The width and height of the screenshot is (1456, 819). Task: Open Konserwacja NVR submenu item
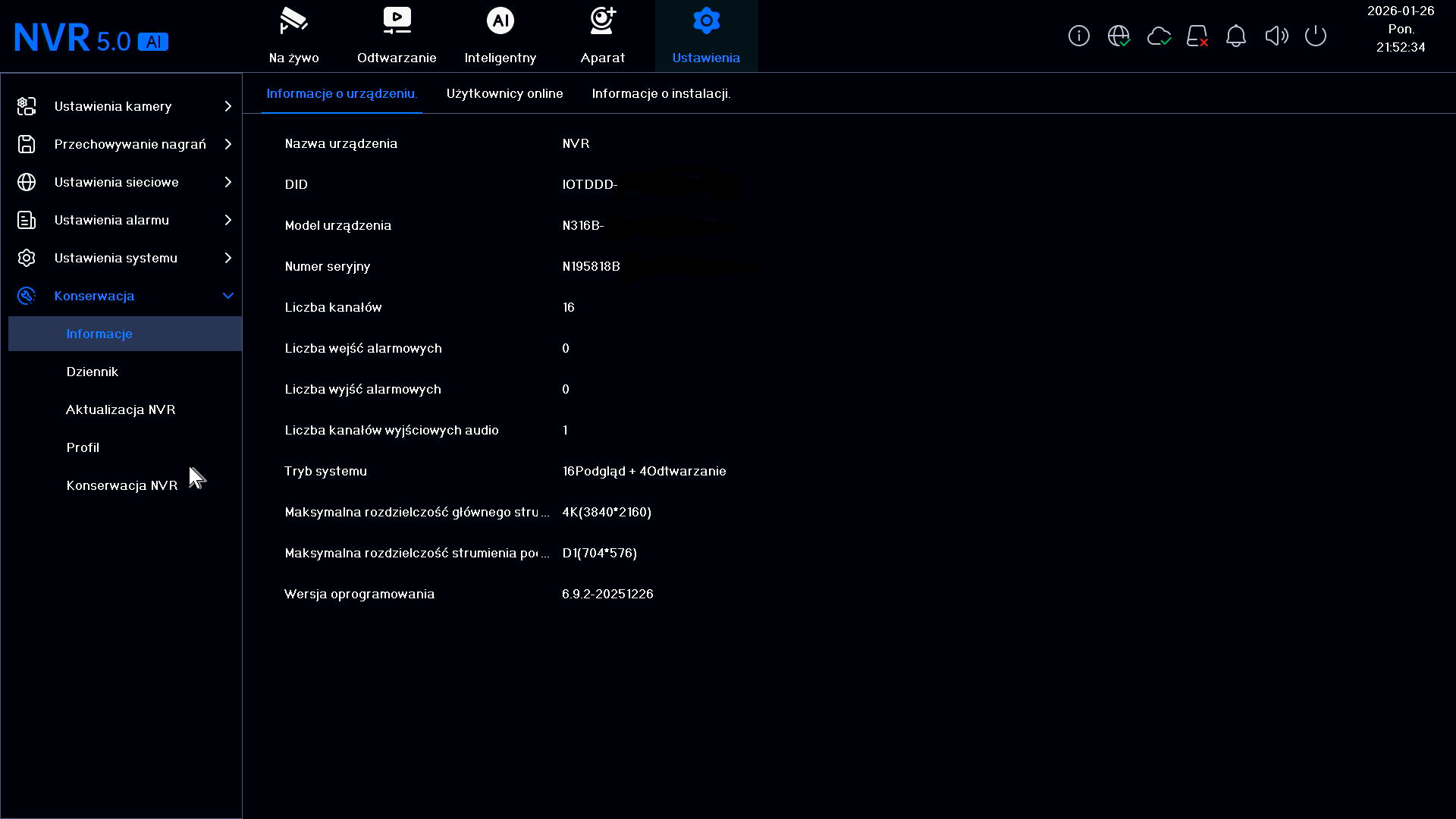coord(121,485)
